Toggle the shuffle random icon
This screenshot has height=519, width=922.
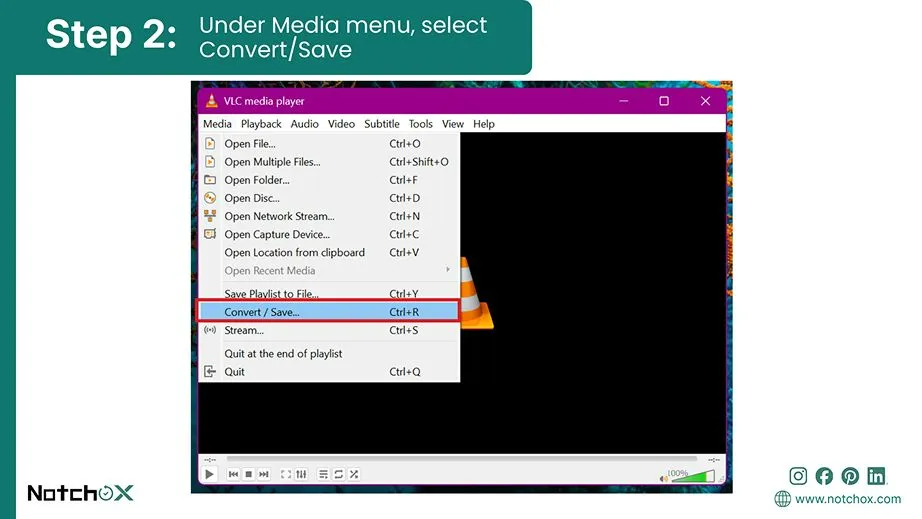354,474
